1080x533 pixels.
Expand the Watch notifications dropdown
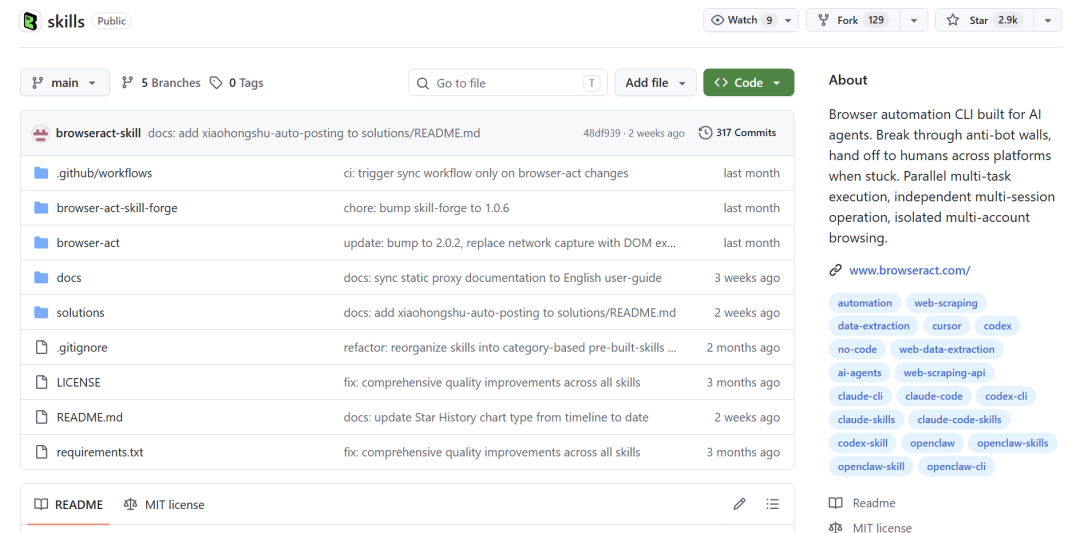pyautogui.click(x=788, y=21)
